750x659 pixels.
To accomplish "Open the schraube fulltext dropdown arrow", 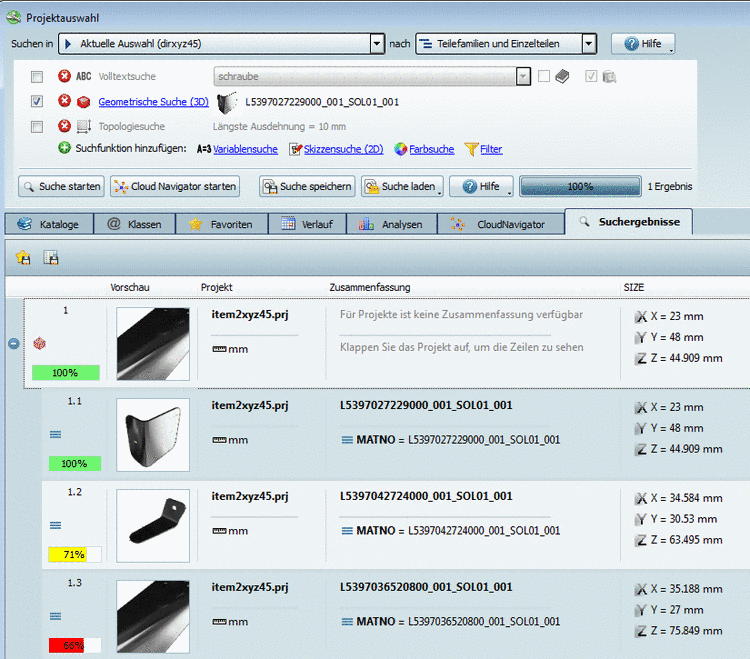I will [x=523, y=76].
